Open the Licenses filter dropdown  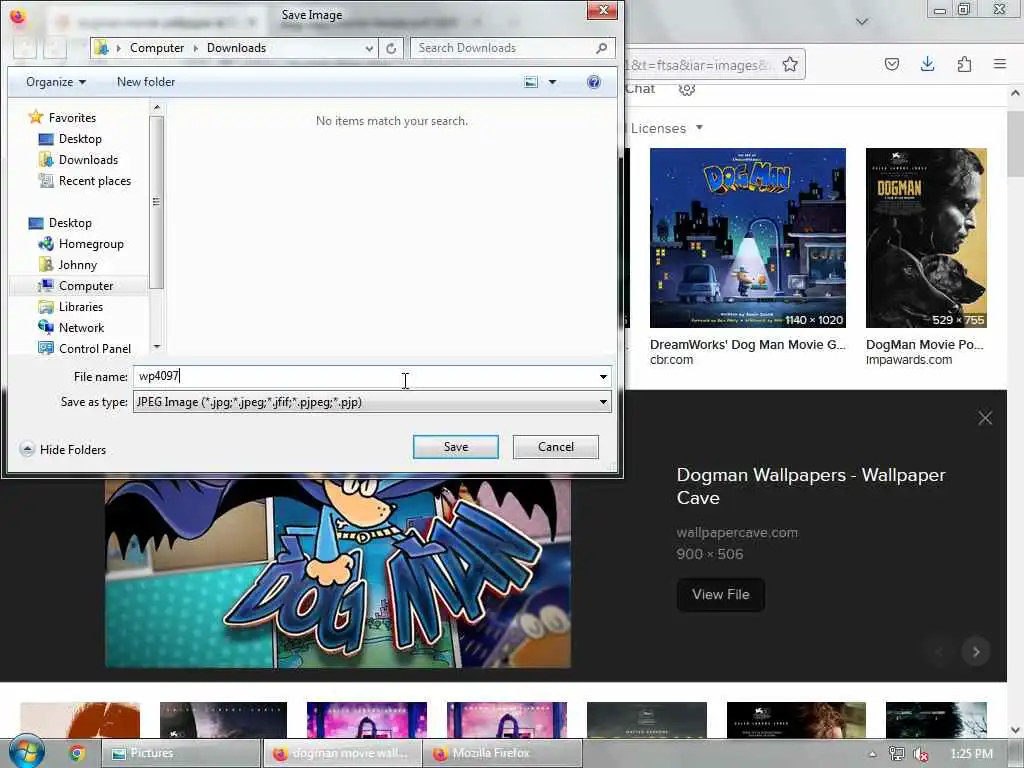pyautogui.click(x=666, y=128)
